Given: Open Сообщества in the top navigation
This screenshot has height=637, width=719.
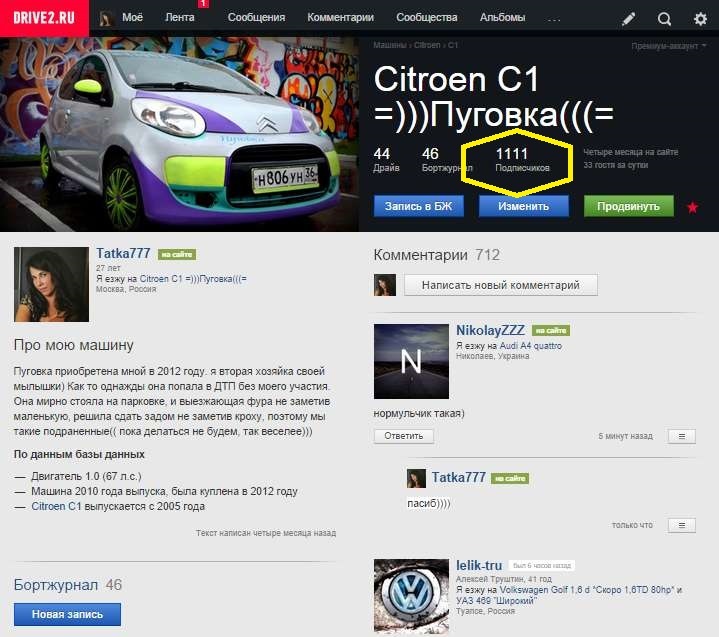Looking at the screenshot, I should coord(426,17).
